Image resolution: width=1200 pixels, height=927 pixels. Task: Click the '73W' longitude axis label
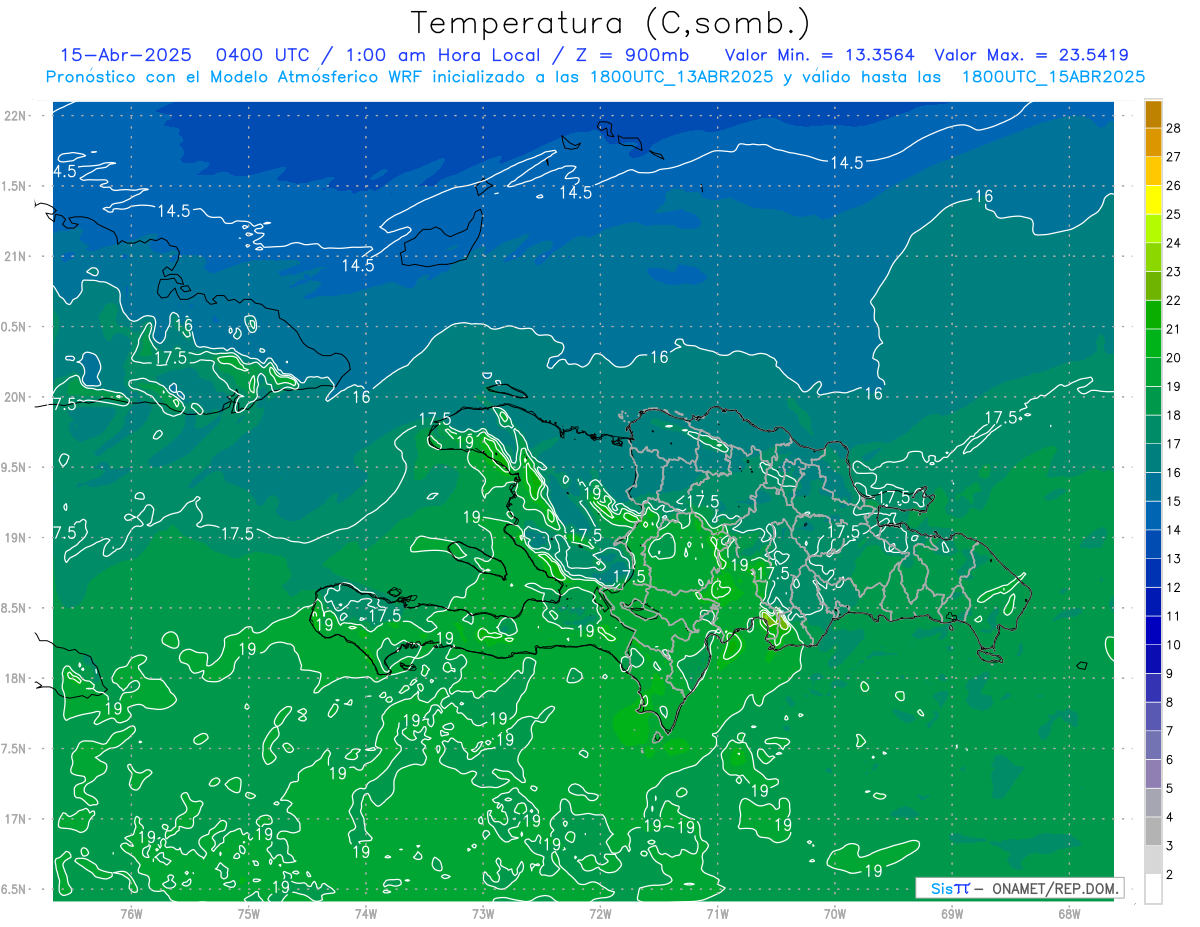tap(483, 914)
